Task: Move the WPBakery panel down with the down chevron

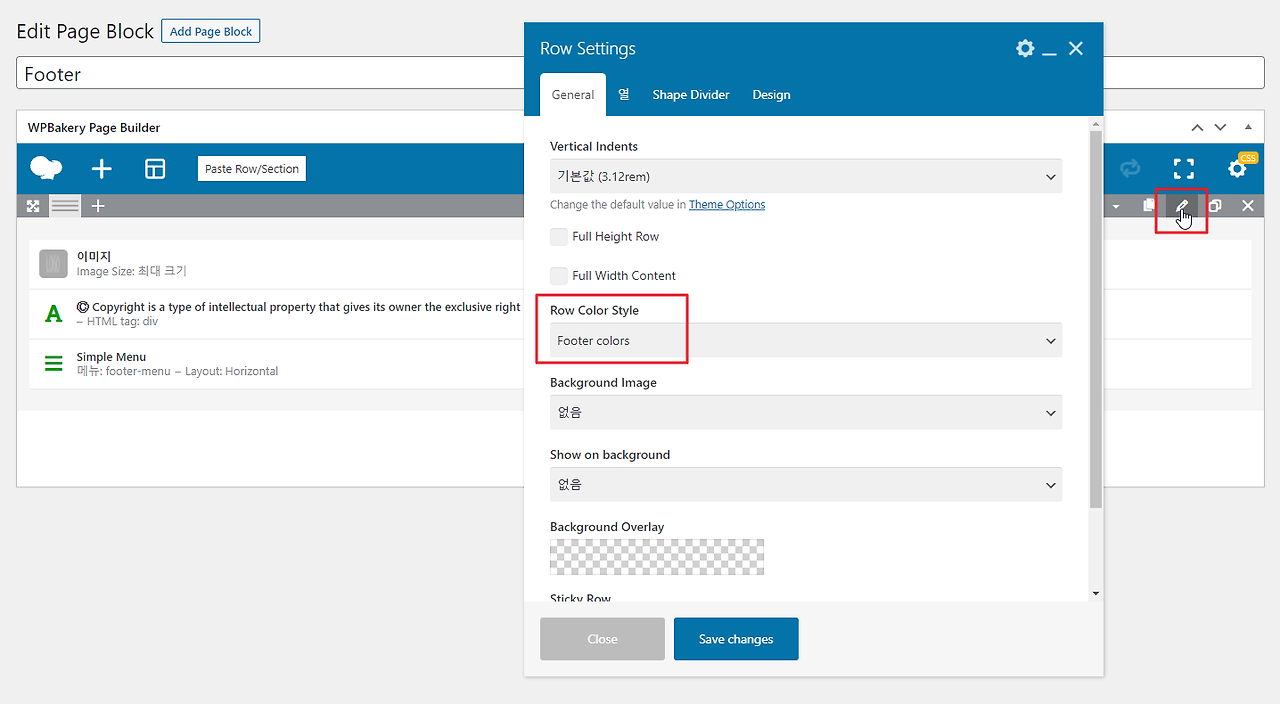Action: click(1220, 127)
